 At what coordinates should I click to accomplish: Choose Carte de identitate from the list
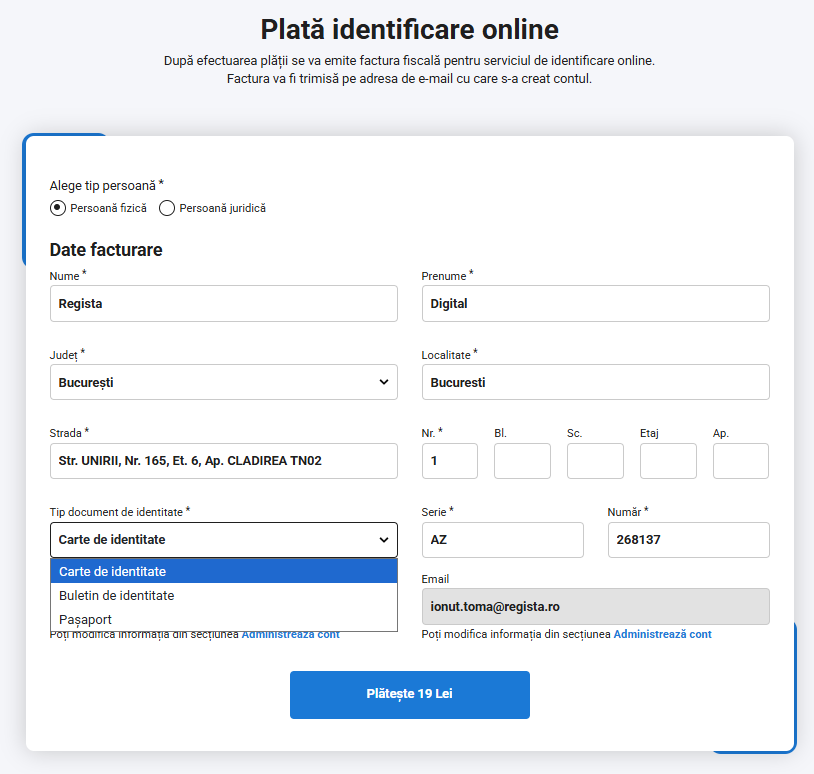pyautogui.click(x=113, y=572)
